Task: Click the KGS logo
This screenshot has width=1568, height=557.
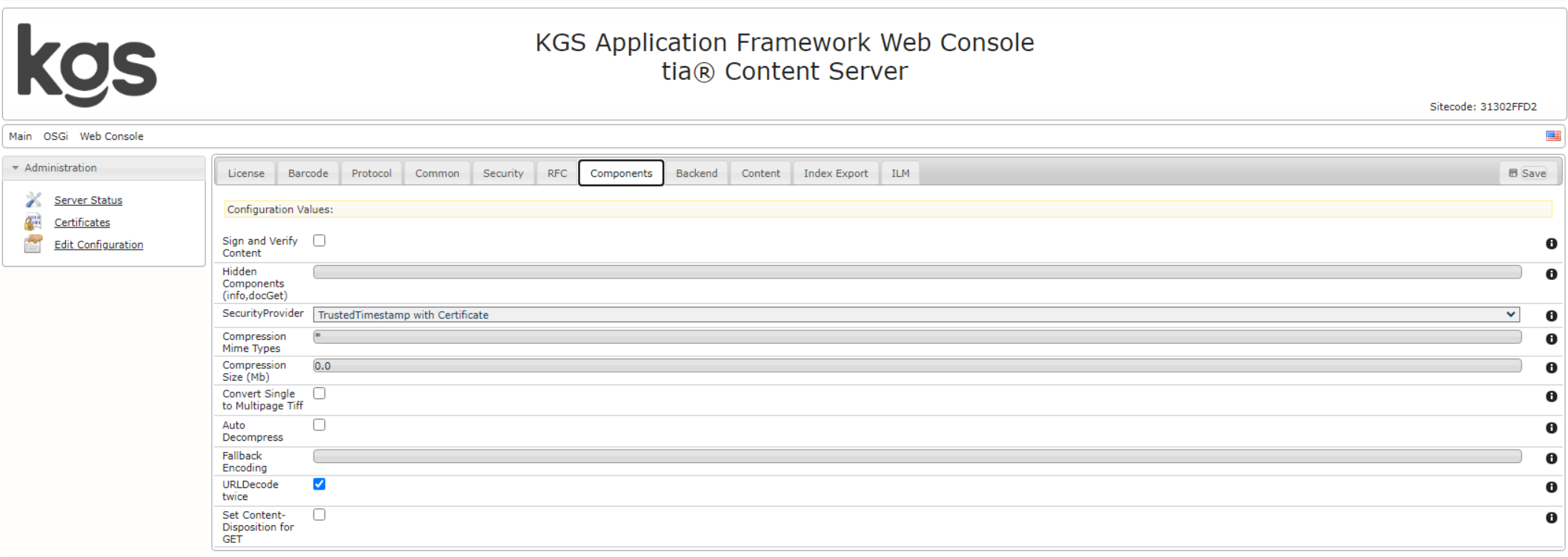Action: pyautogui.click(x=87, y=64)
